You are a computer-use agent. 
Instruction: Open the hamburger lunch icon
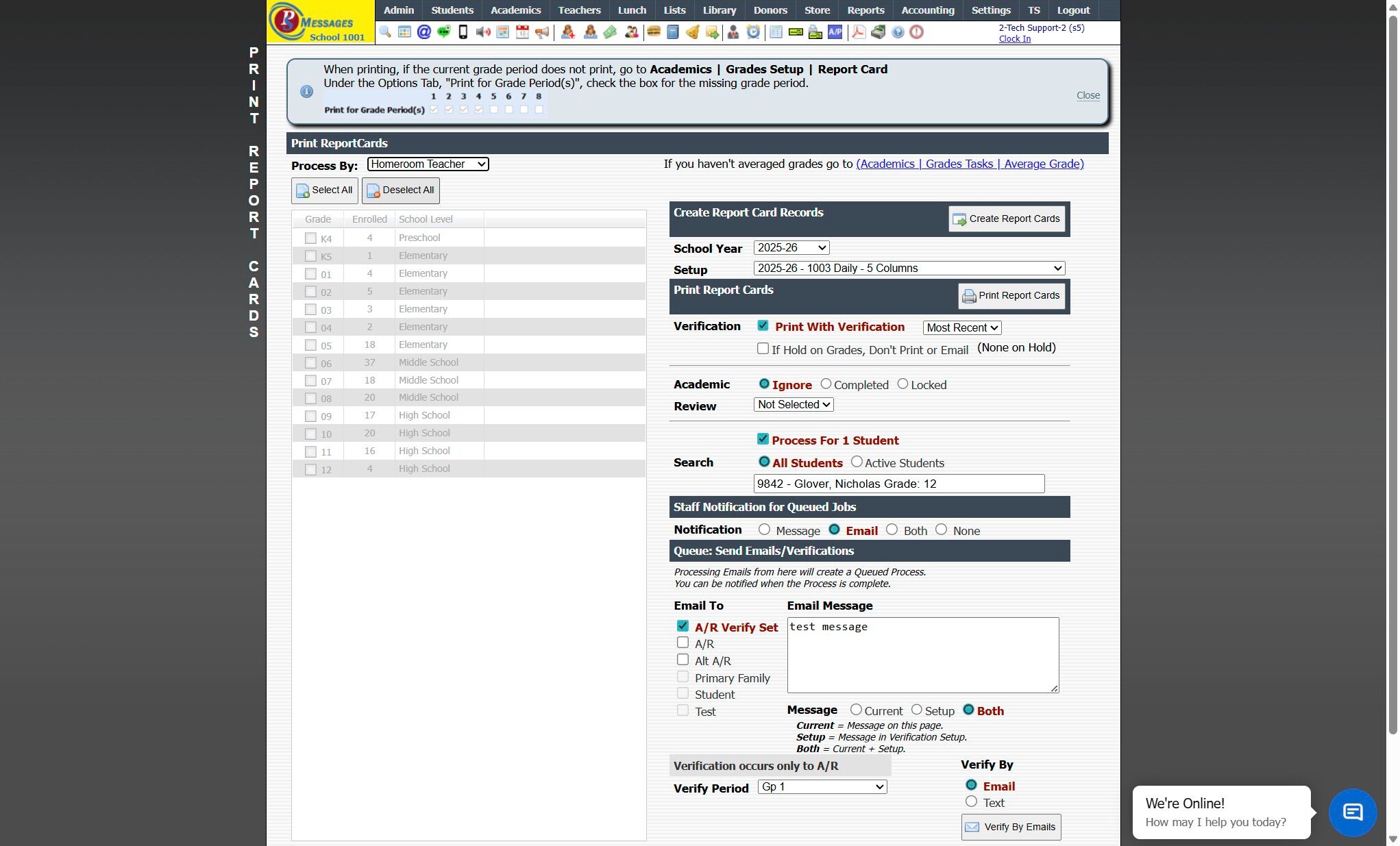click(x=654, y=32)
